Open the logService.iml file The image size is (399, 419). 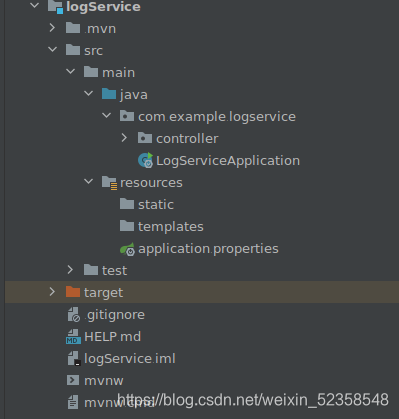[130, 359]
